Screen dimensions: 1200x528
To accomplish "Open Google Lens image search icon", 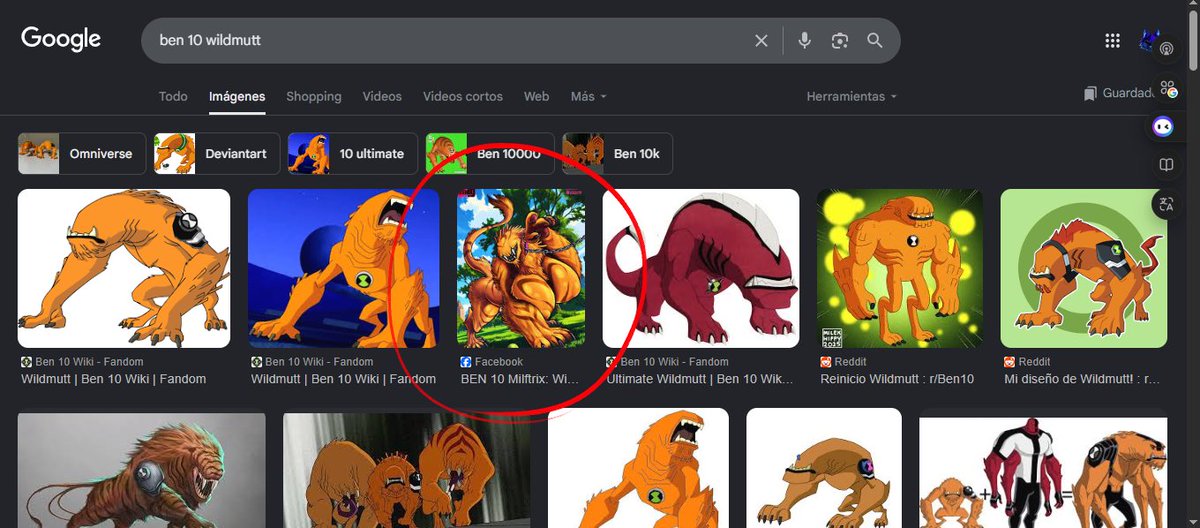I will click(x=840, y=41).
